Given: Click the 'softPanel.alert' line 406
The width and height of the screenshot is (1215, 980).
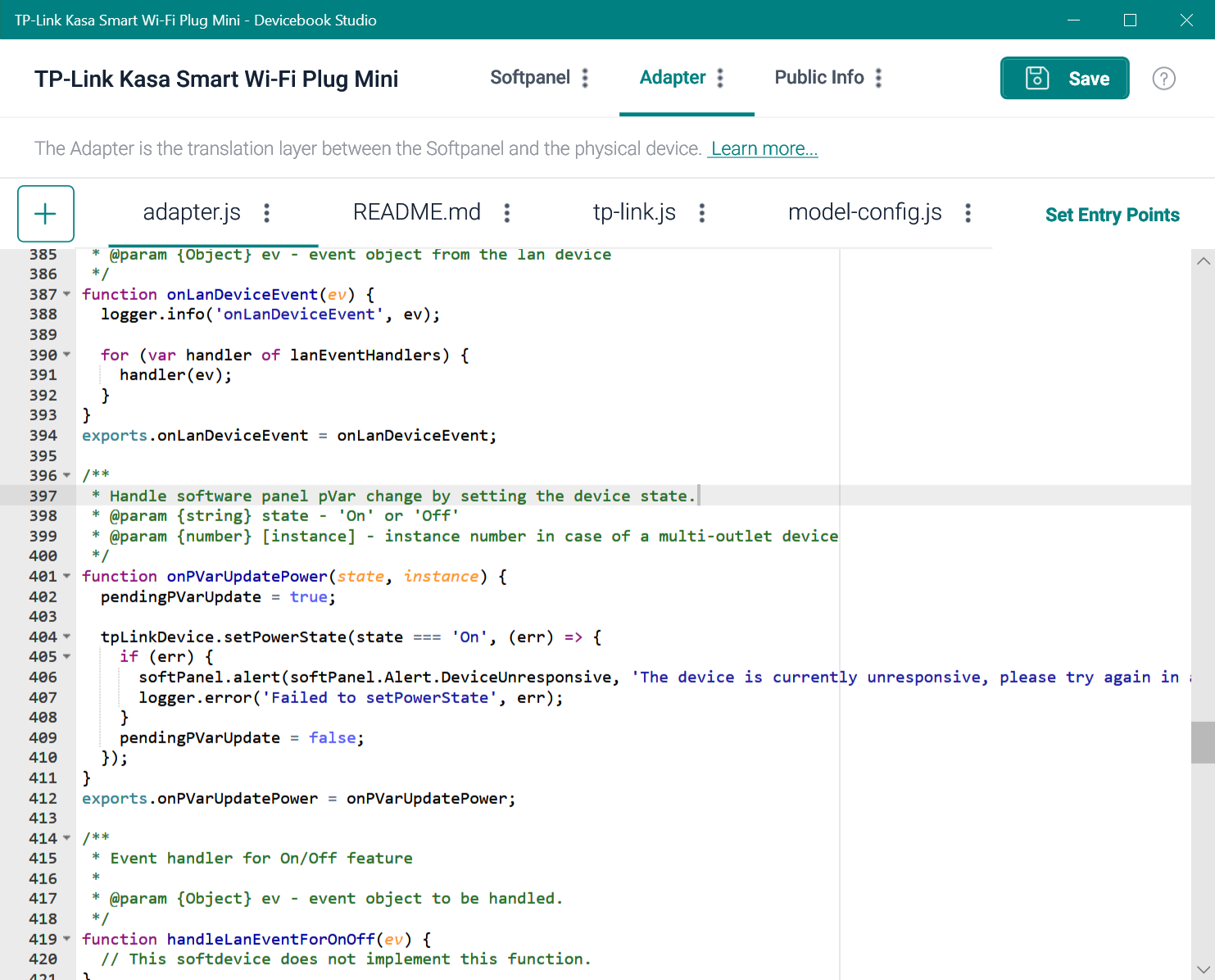Looking at the screenshot, I should click(665, 677).
